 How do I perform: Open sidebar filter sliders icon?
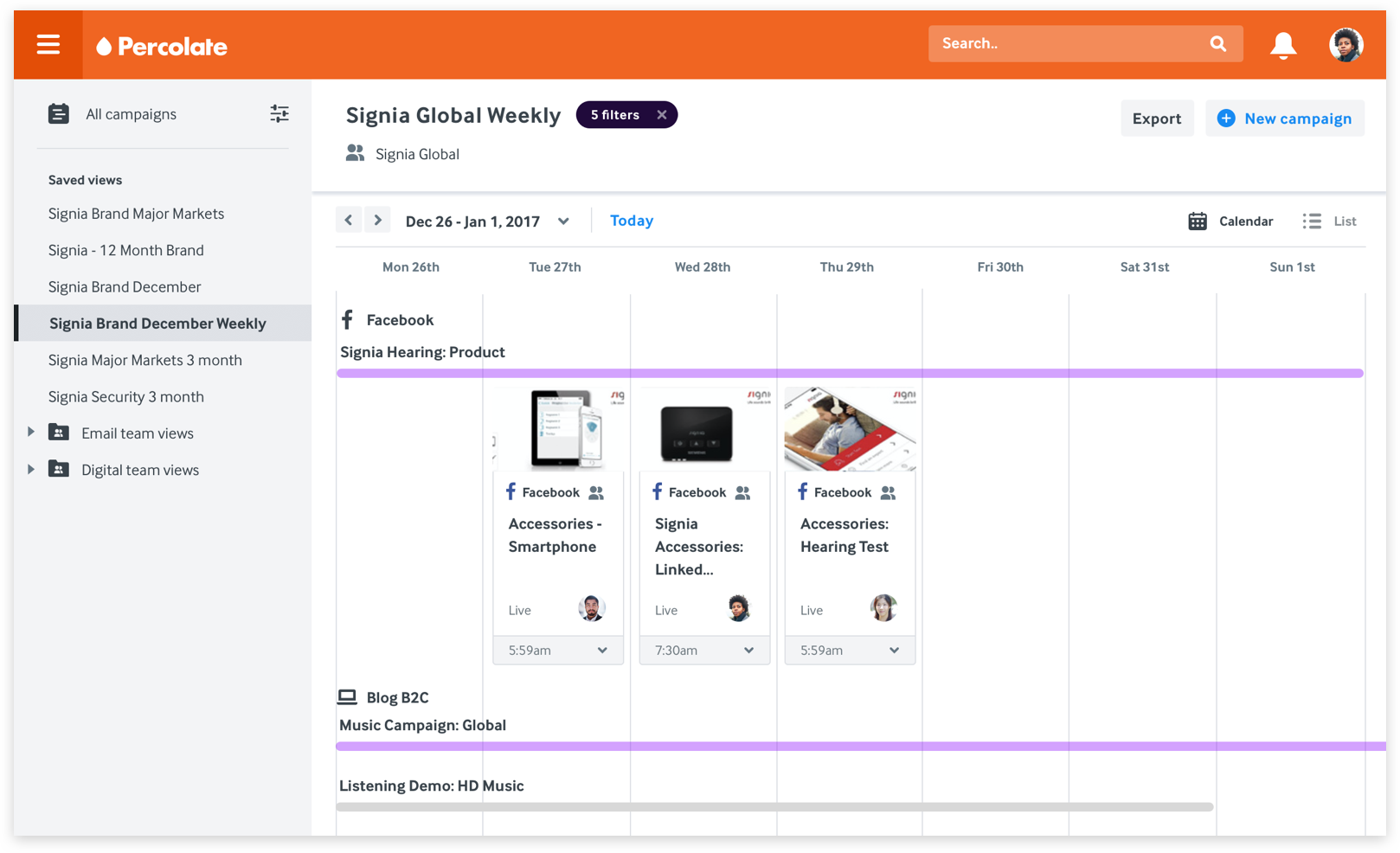279,114
